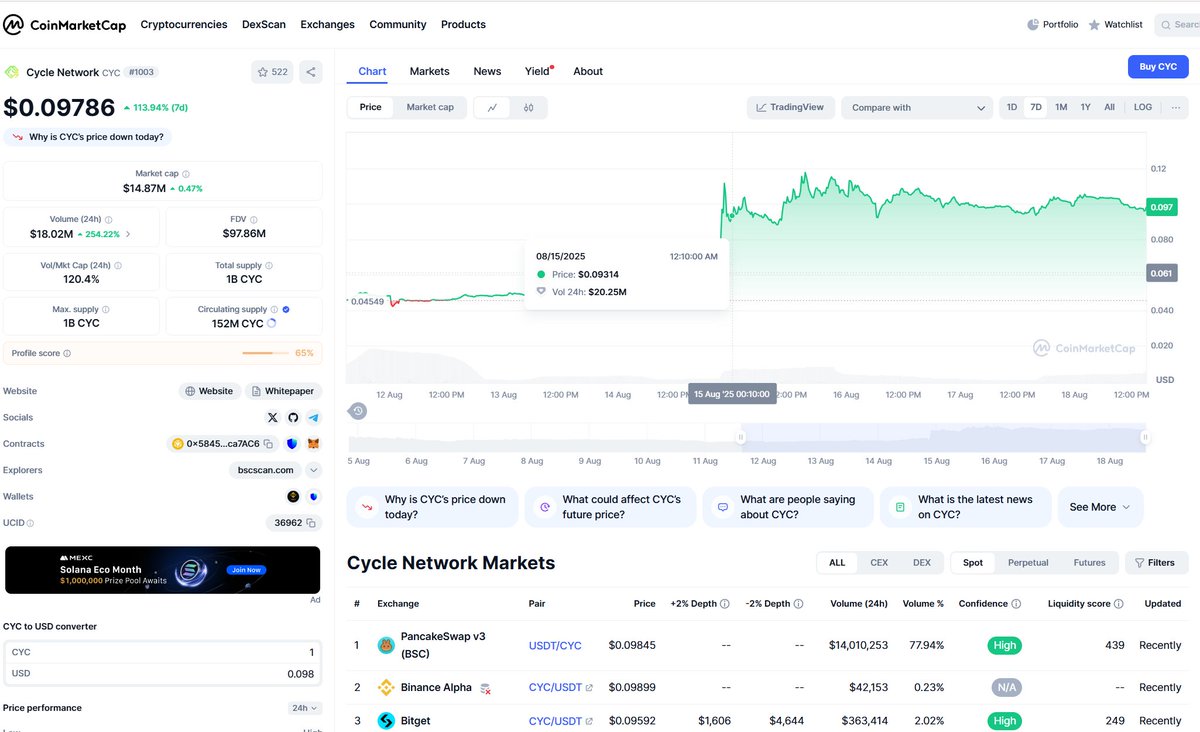This screenshot has height=732, width=1200.
Task: Copy the UCID 36962 value
Action: point(311,523)
